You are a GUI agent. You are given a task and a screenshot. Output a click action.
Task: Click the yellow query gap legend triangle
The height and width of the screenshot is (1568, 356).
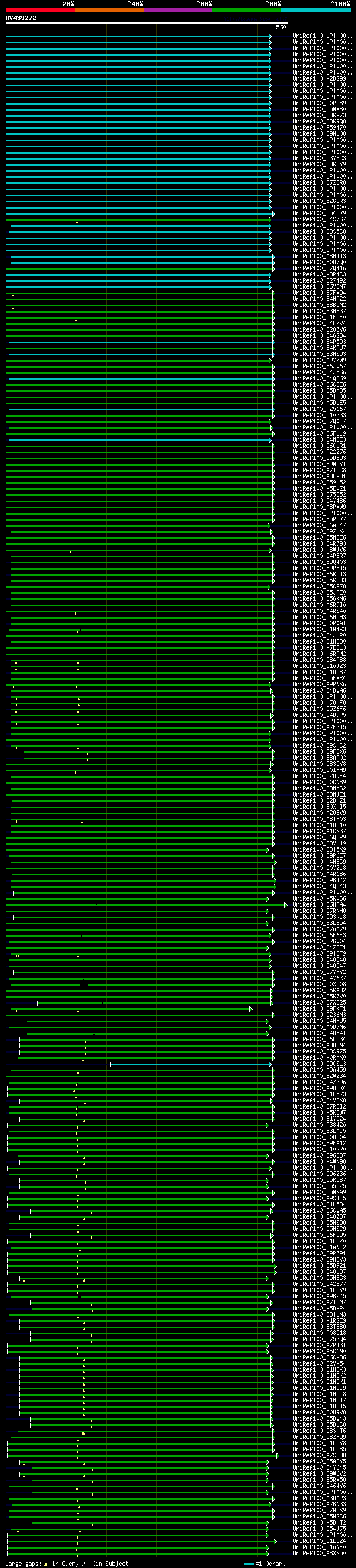[x=45, y=1564]
